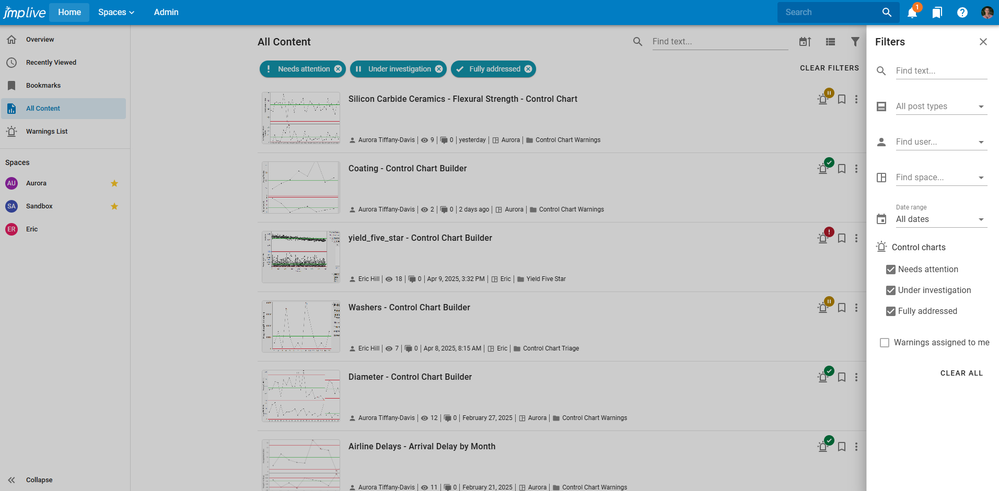Screen dimensions: 999x491
Task: Click warning status icon for yield_five_star
Action: [823, 238]
